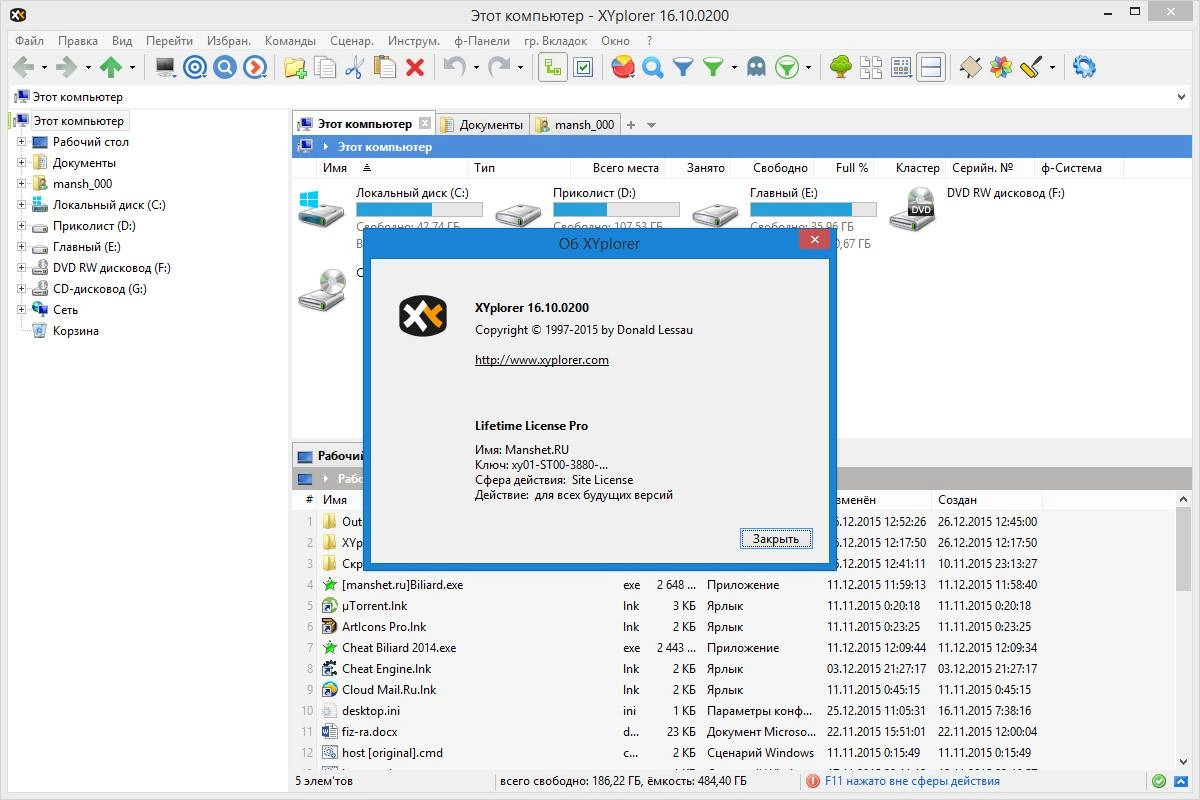Open the Undo dropdown arrow
1200x800 pixels.
tap(475, 68)
